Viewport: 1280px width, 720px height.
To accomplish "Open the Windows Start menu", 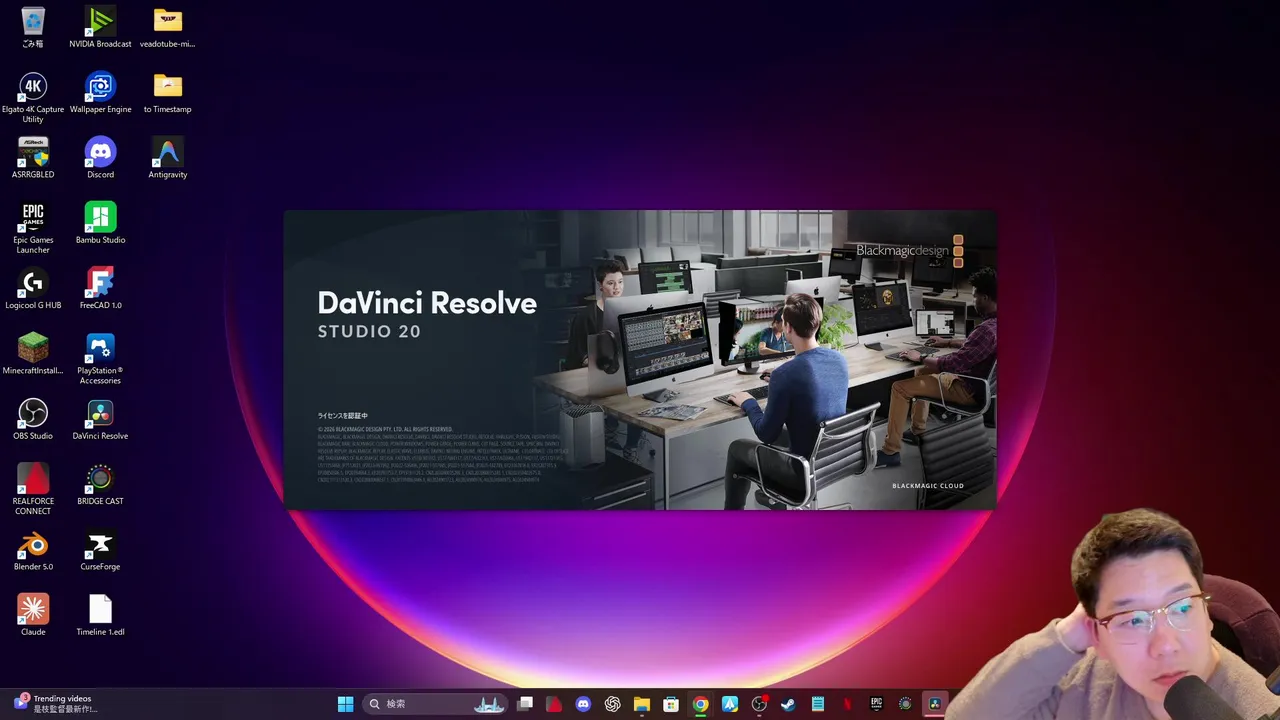I will [345, 704].
